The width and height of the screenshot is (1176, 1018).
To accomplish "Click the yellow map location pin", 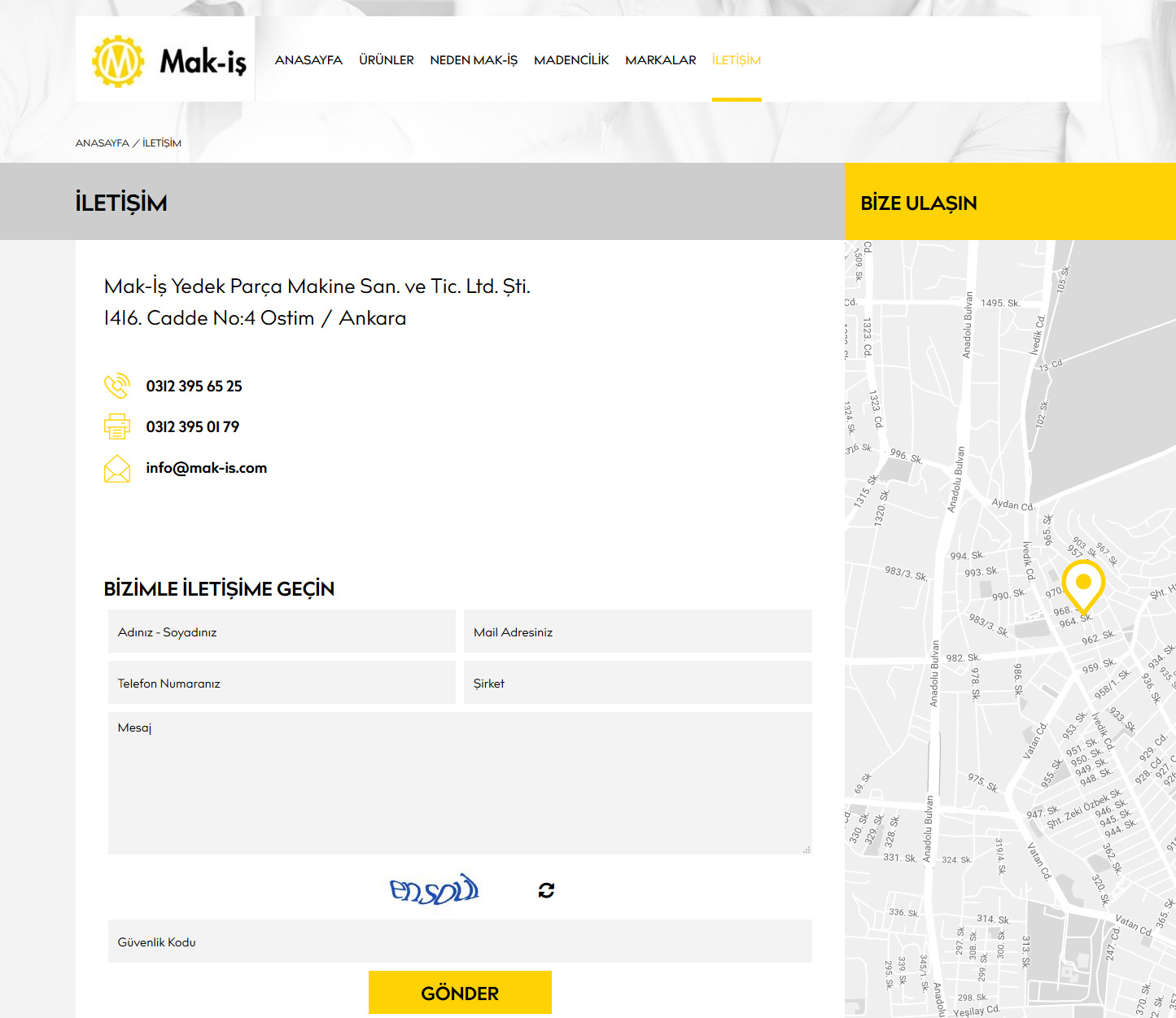I will coord(1083,584).
